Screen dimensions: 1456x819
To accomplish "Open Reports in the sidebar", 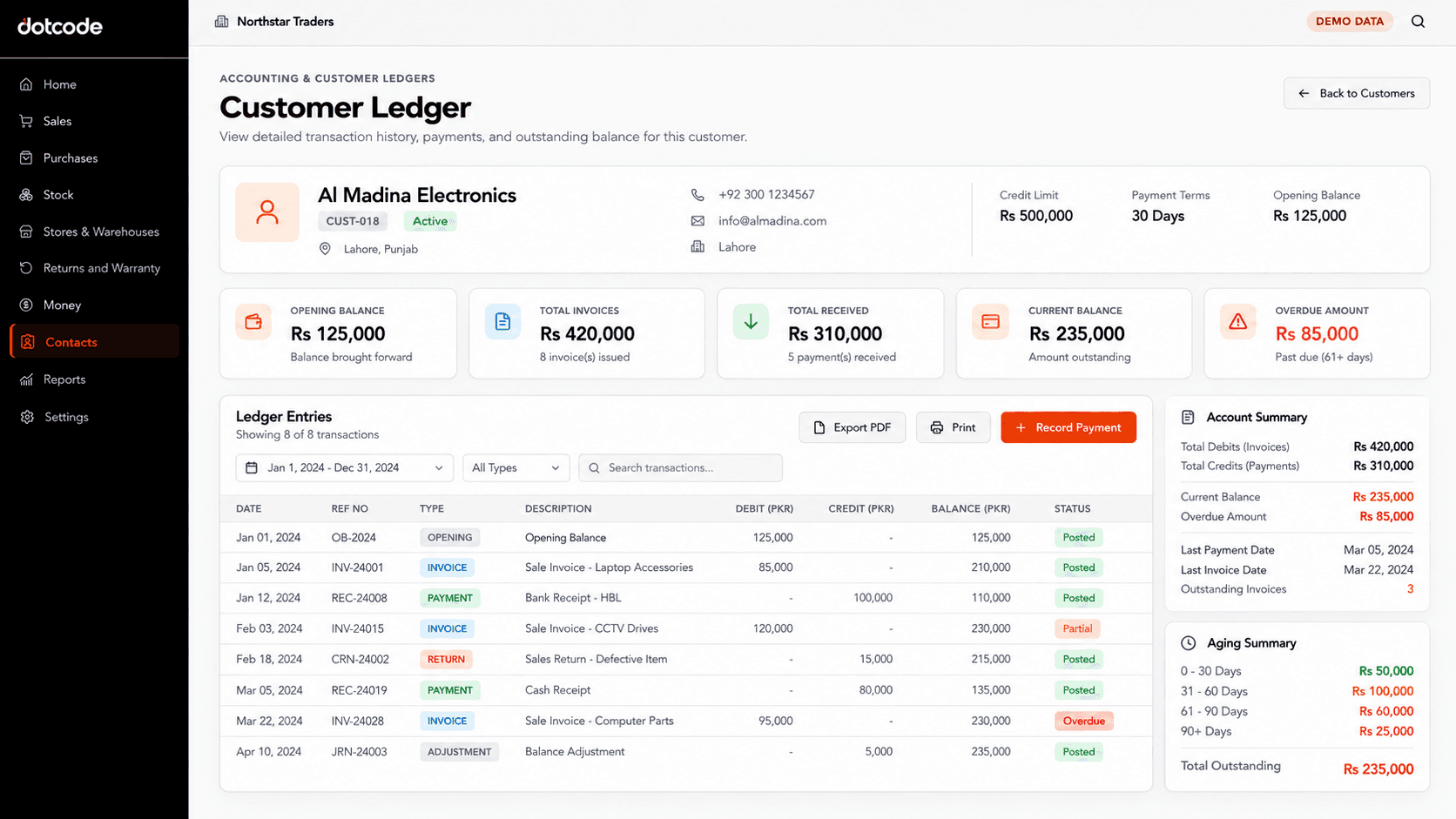I will tap(94, 379).
